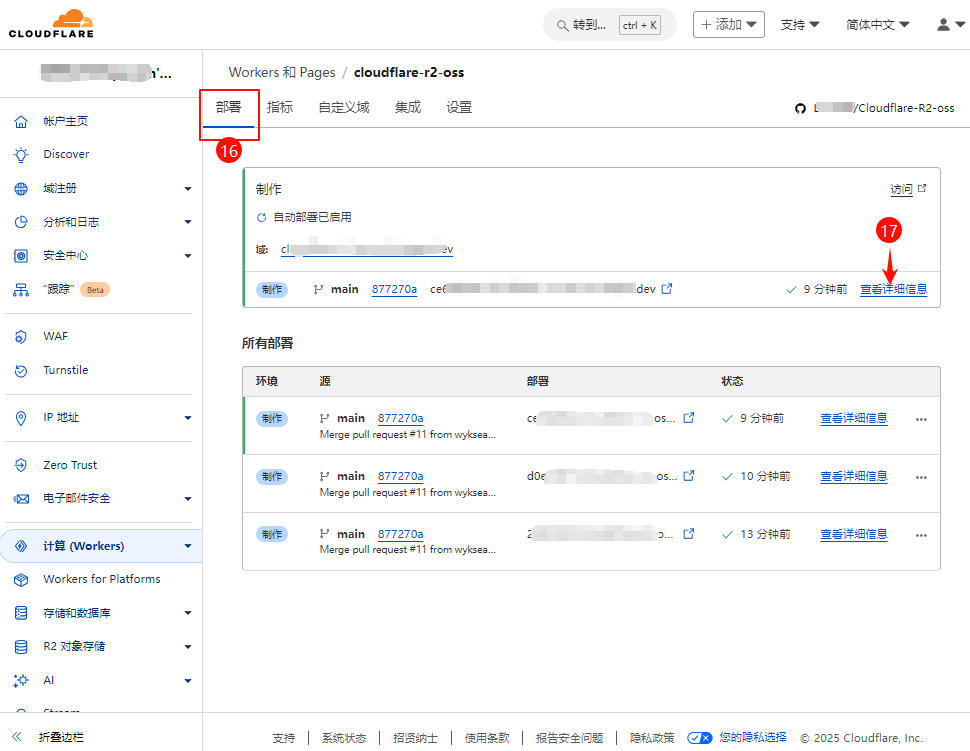970x751 pixels.
Task: Open more options for the 13-minute-old deployment
Action: tap(921, 534)
